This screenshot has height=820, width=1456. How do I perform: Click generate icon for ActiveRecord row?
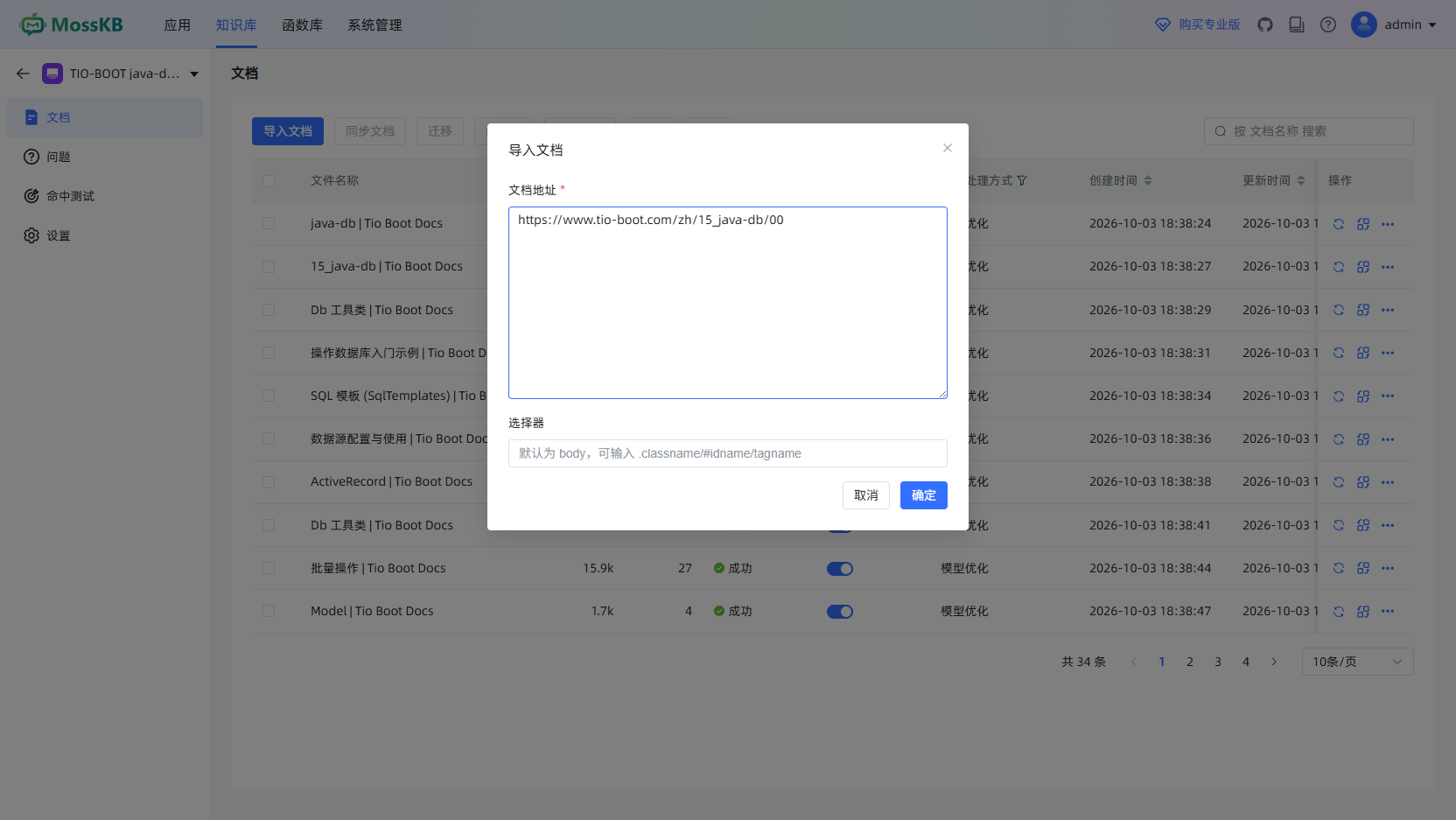click(1363, 482)
